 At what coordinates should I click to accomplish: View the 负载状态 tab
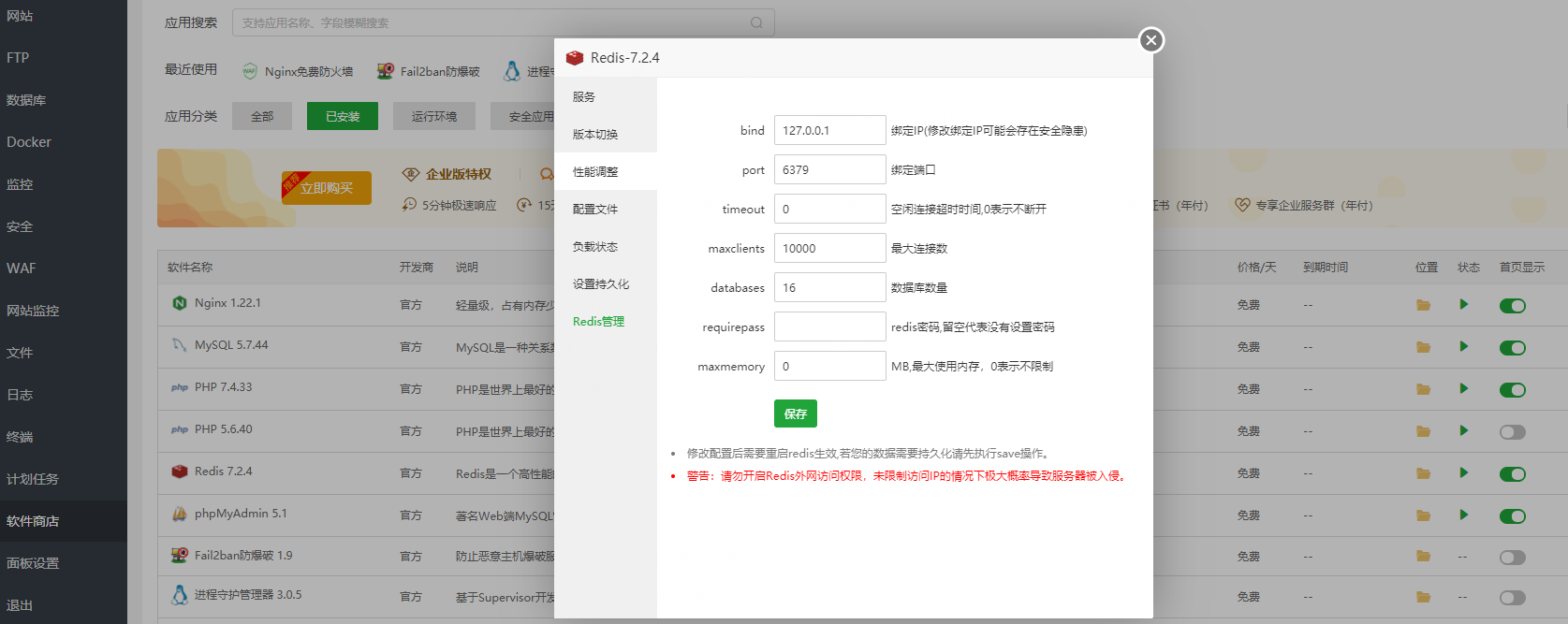[606, 246]
